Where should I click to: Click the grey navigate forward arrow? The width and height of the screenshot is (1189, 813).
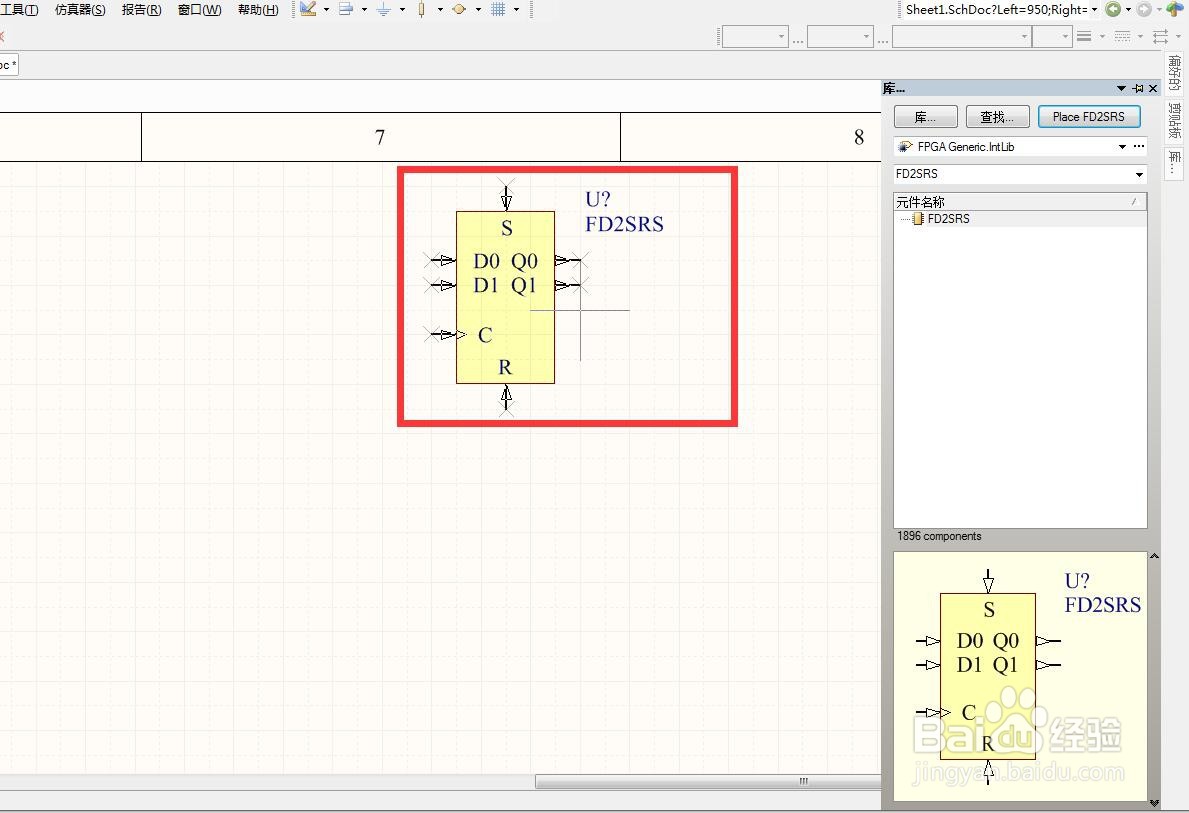[x=1144, y=9]
